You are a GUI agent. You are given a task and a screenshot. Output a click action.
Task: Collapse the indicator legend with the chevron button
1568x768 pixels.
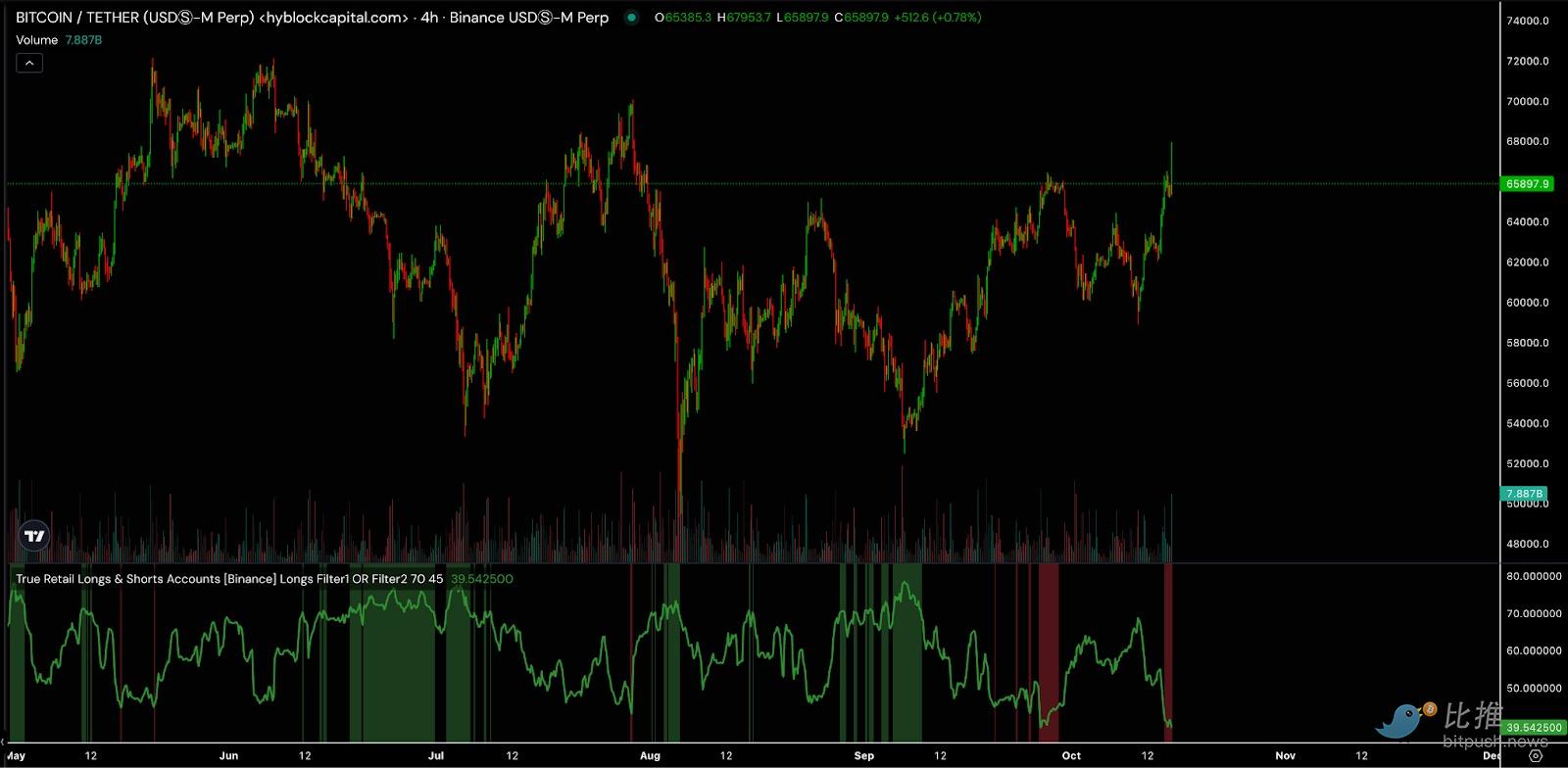click(x=29, y=63)
